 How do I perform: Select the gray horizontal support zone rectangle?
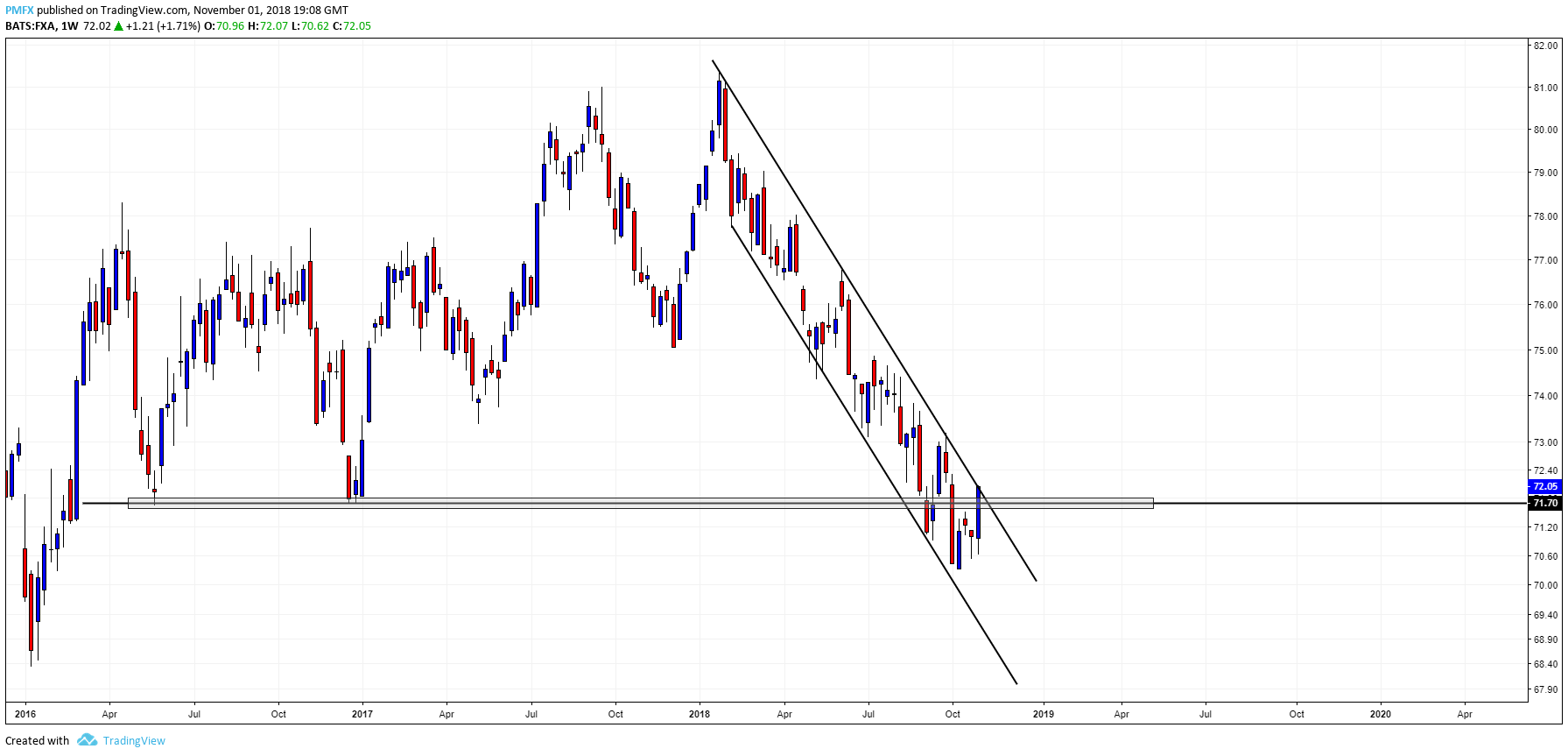point(641,503)
